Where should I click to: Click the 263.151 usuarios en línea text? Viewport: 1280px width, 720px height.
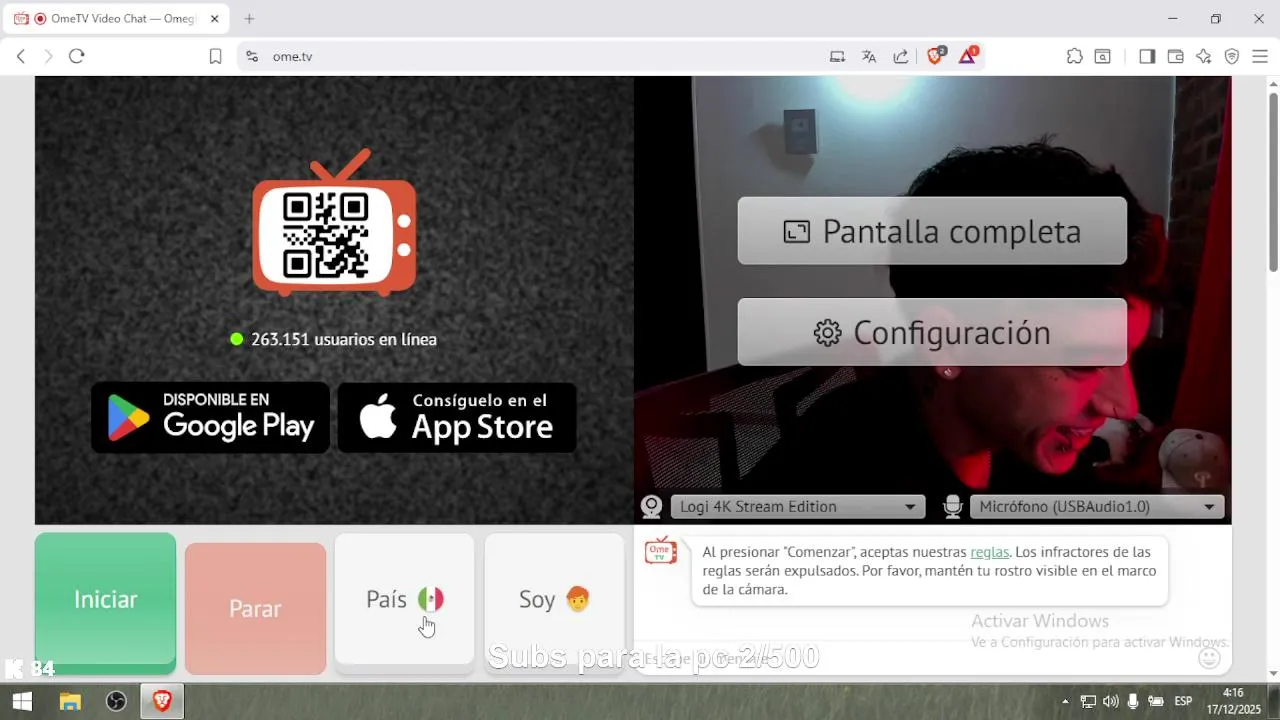344,339
